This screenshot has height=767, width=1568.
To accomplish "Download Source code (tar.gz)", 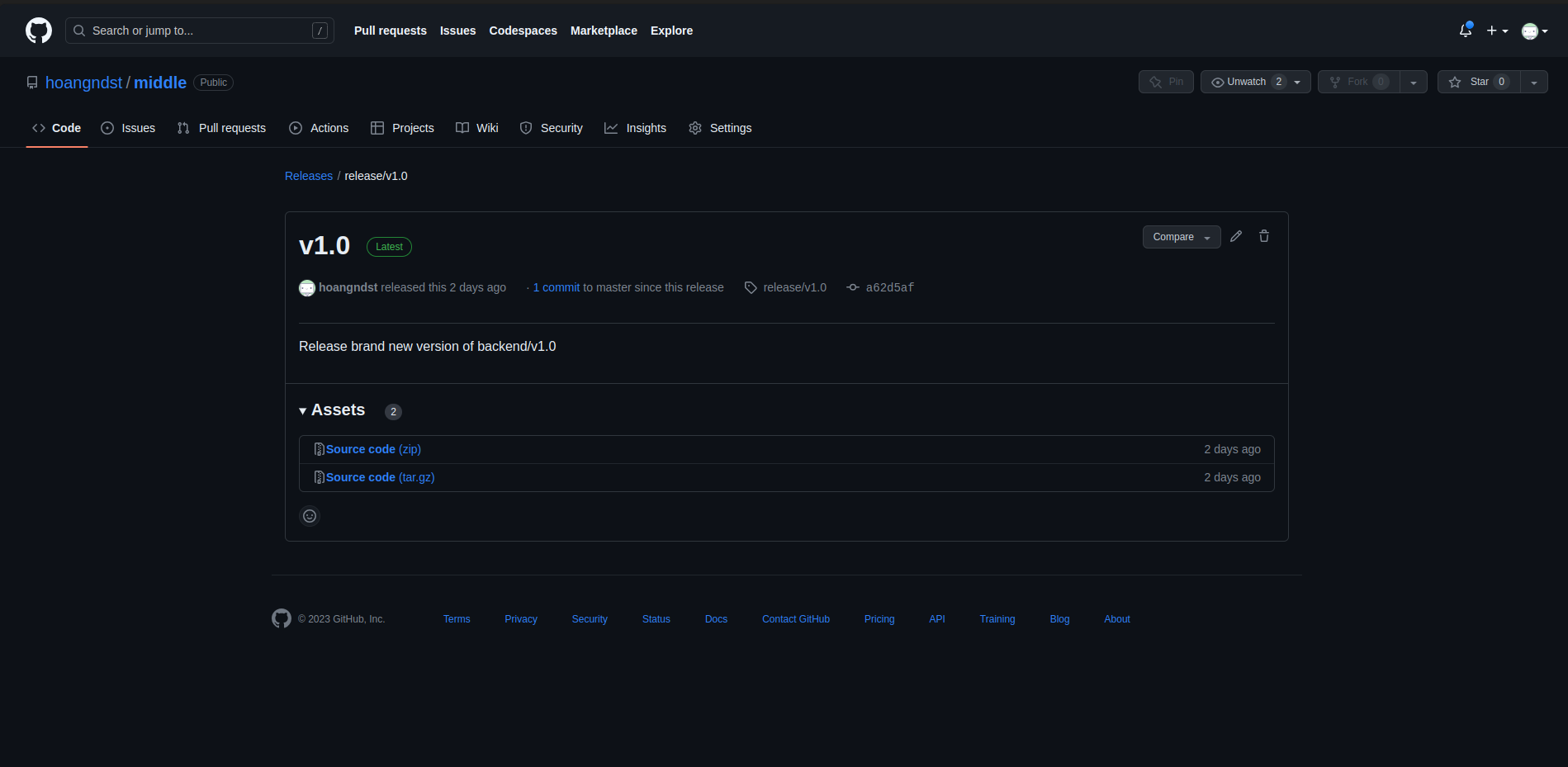I will (380, 477).
